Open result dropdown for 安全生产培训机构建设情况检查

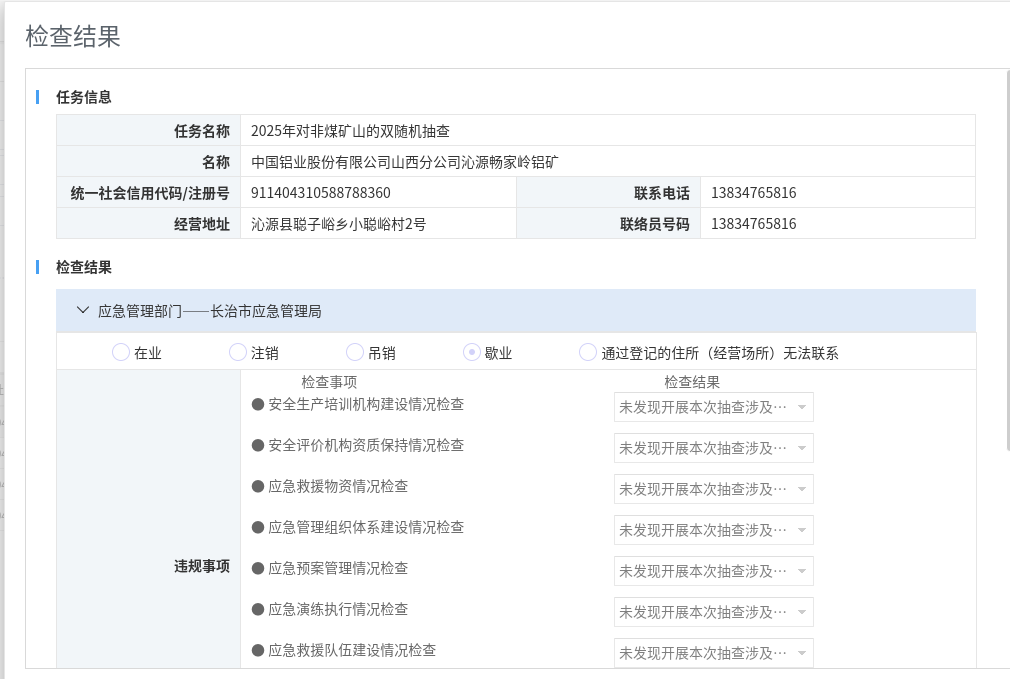(x=713, y=407)
